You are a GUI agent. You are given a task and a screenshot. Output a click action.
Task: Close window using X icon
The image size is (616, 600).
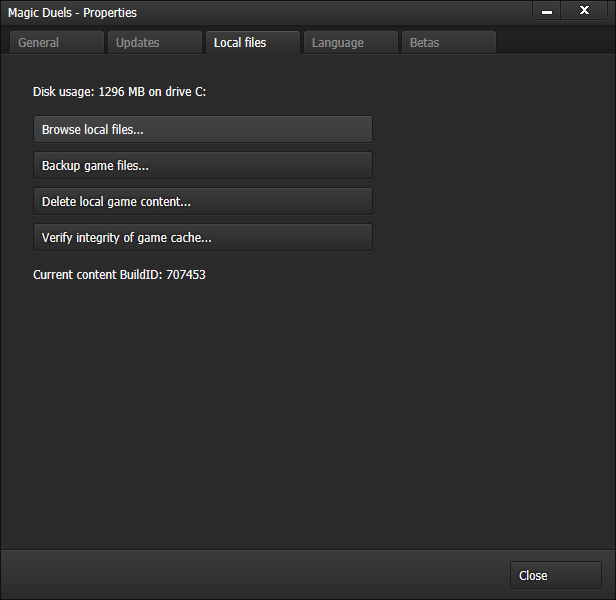584,11
